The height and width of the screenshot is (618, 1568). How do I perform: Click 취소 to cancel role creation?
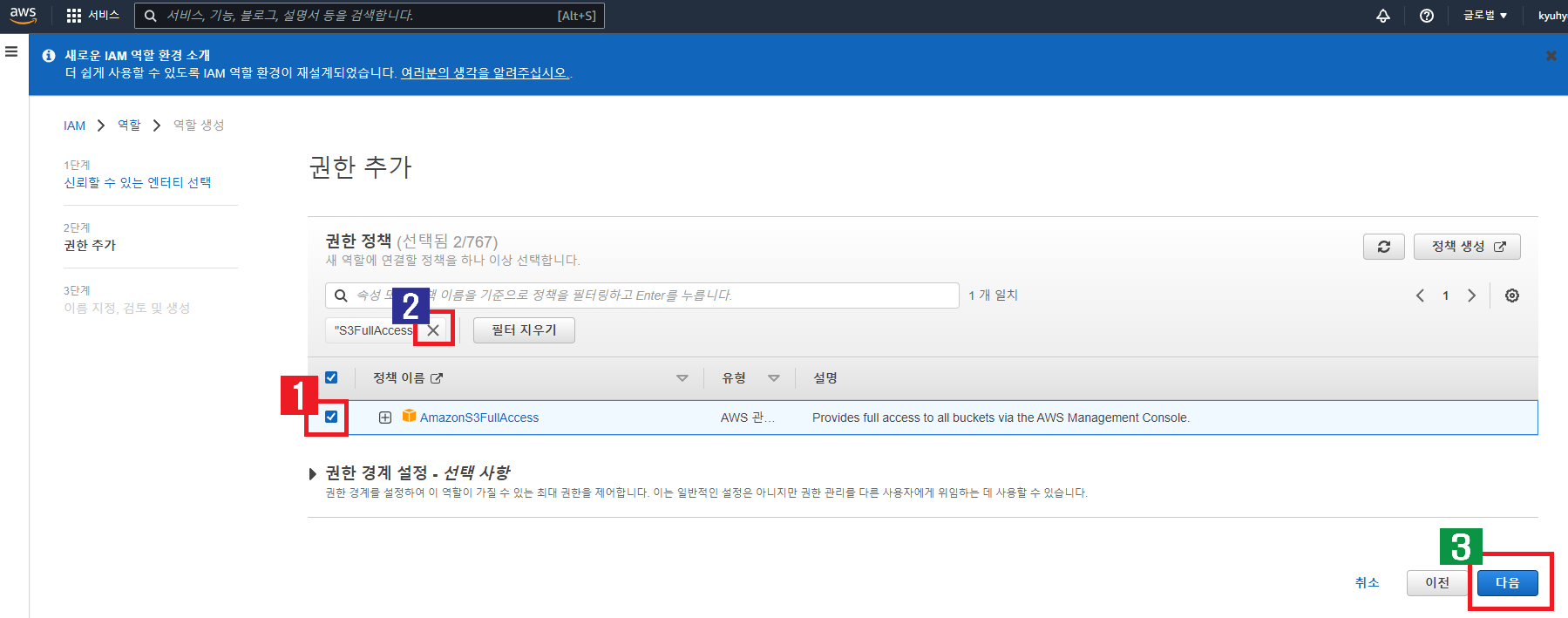(x=1368, y=582)
